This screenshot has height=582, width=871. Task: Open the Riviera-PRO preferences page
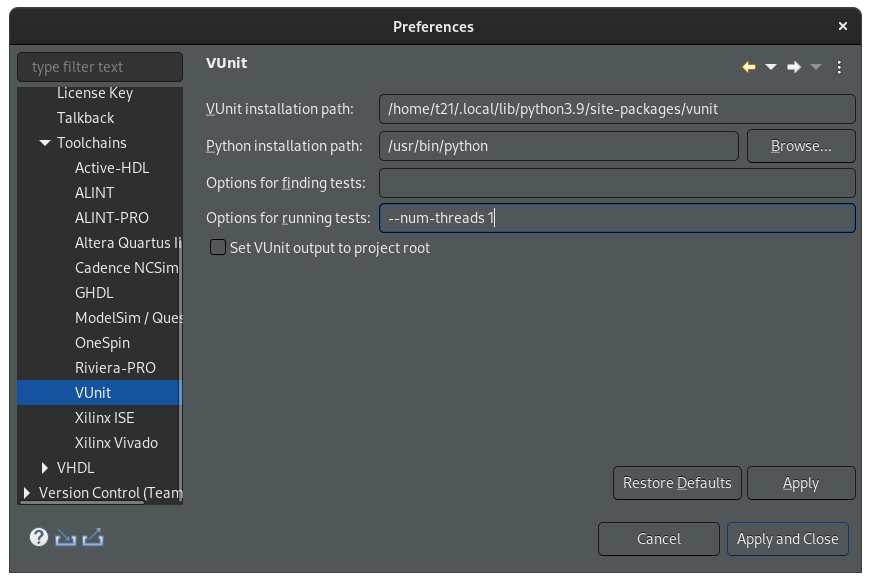(115, 368)
